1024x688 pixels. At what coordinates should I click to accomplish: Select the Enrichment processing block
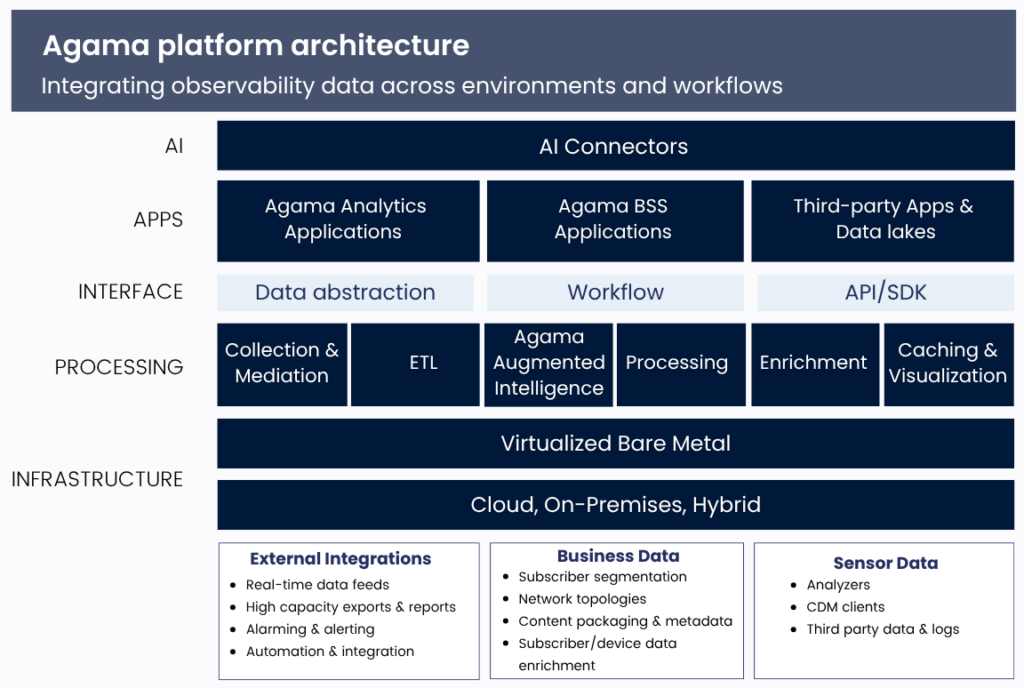[814, 363]
